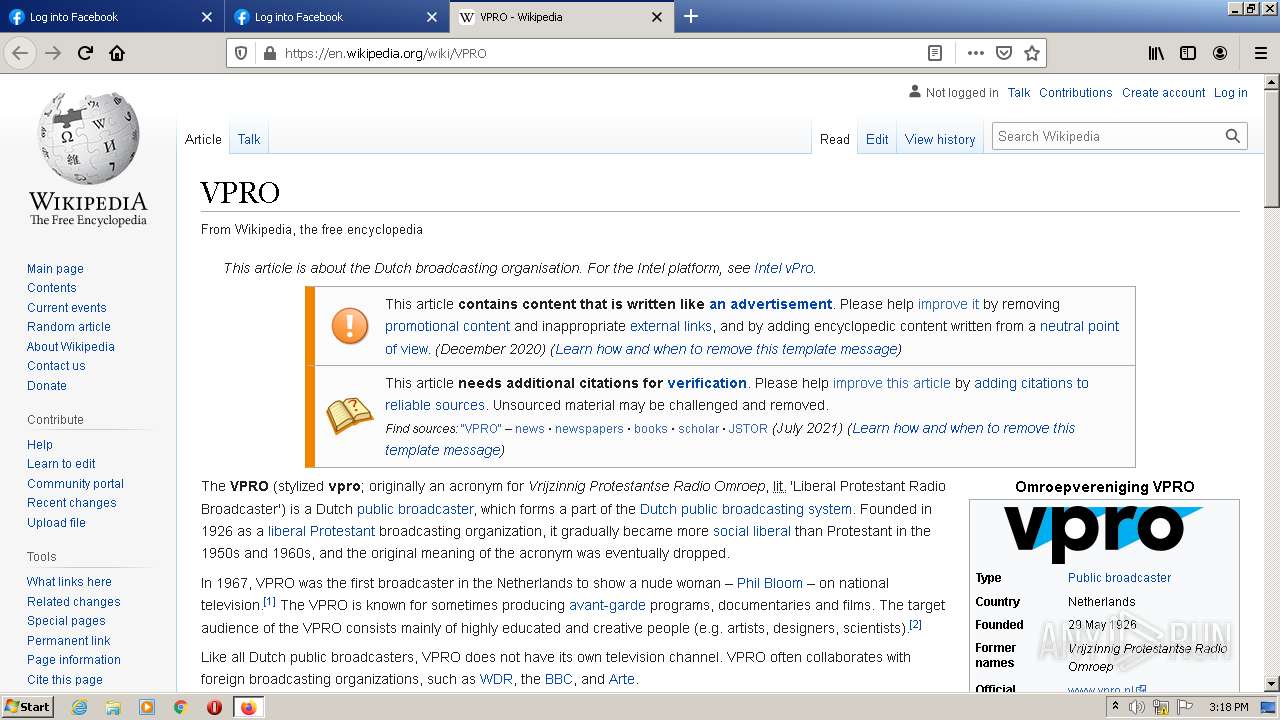
Task: Go back with the browser back arrow
Action: pyautogui.click(x=20, y=53)
